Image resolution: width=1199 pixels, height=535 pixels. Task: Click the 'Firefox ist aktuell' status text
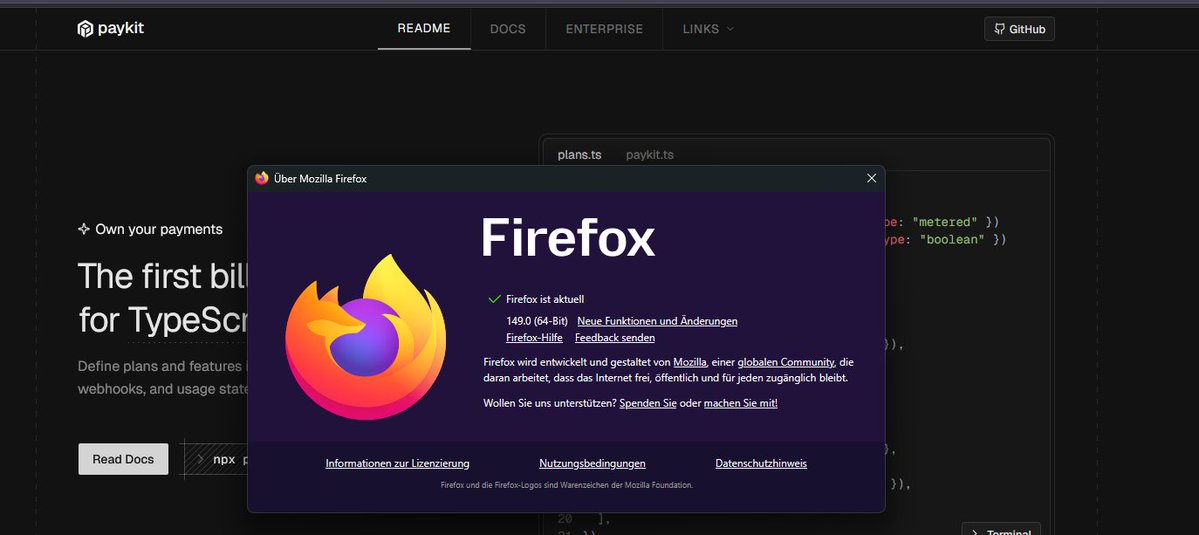[545, 300]
